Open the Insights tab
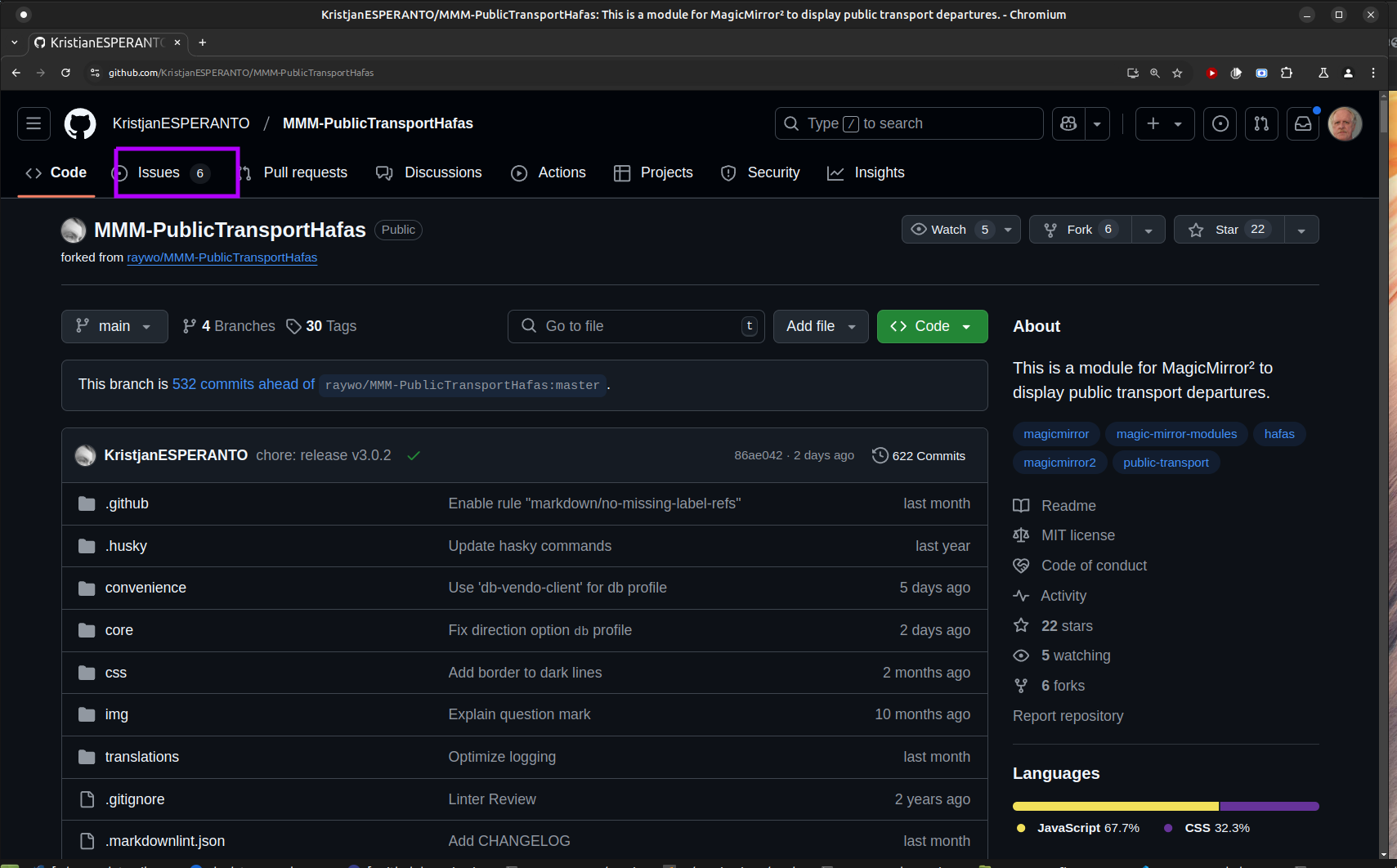This screenshot has width=1397, height=868. pos(866,172)
